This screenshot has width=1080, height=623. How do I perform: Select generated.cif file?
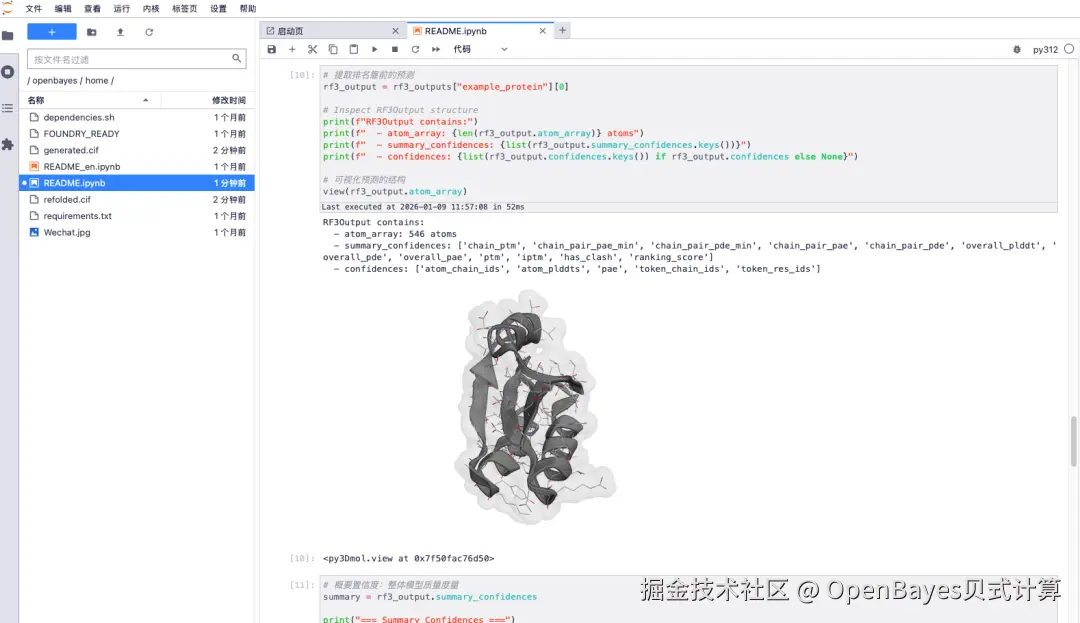[137, 150]
